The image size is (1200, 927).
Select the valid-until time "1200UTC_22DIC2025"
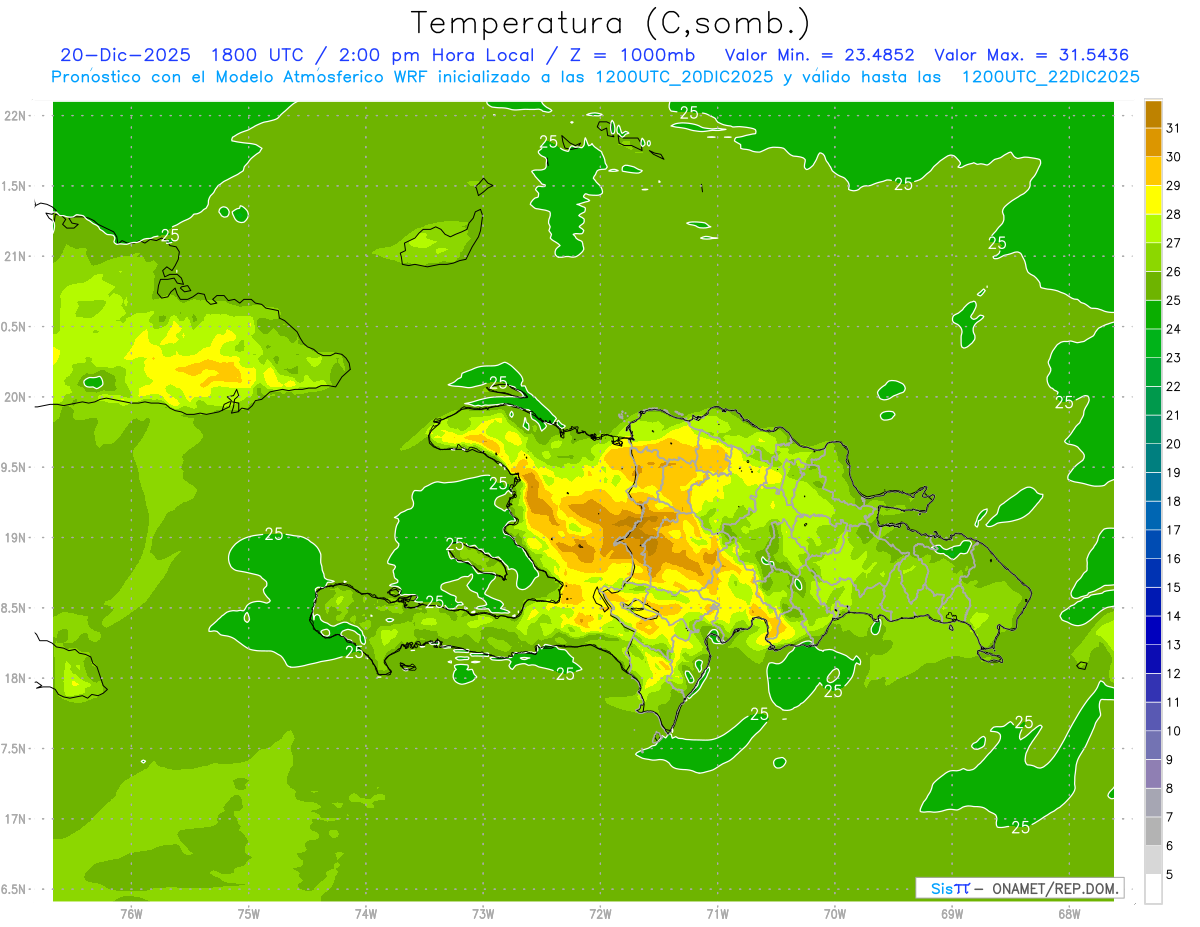[x=1050, y=77]
